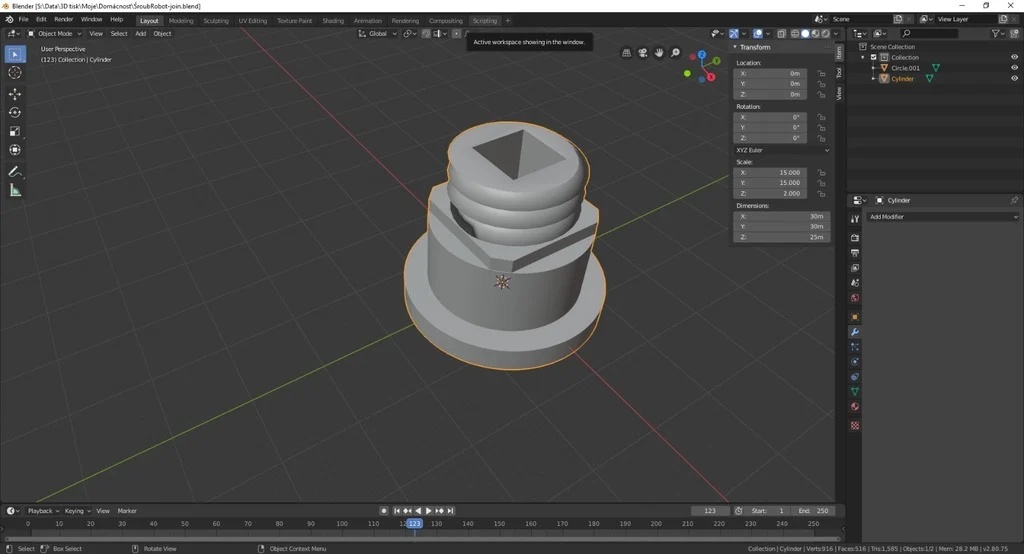This screenshot has height=554, width=1024.
Task: Toggle orthographic view with grid icon
Action: pyautogui.click(x=626, y=53)
